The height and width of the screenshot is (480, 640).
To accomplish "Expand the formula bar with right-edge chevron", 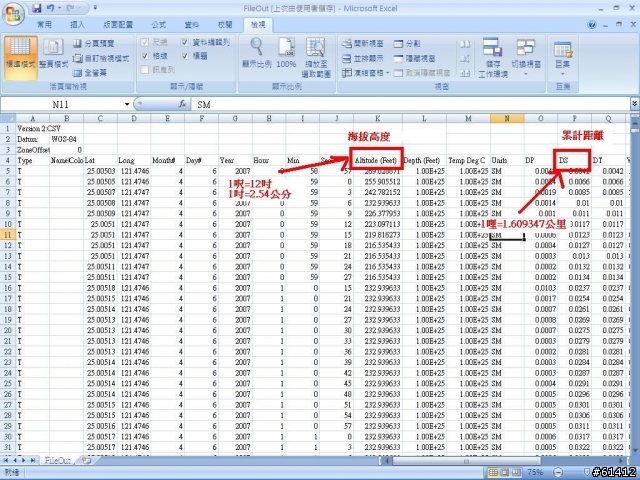I will click(634, 104).
